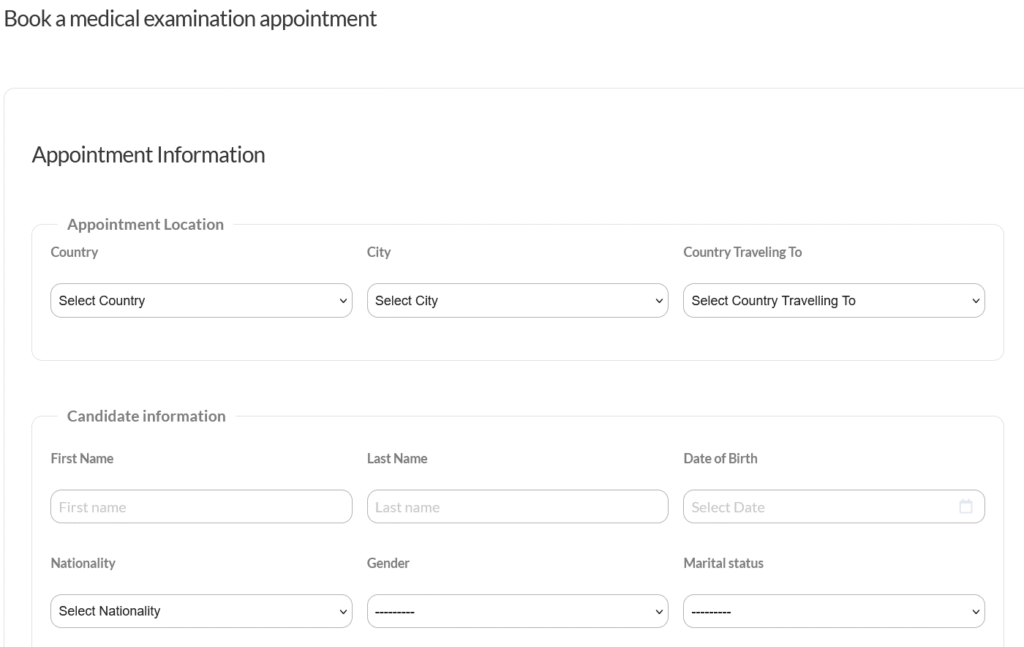Expand the Gender dropdown

point(517,611)
